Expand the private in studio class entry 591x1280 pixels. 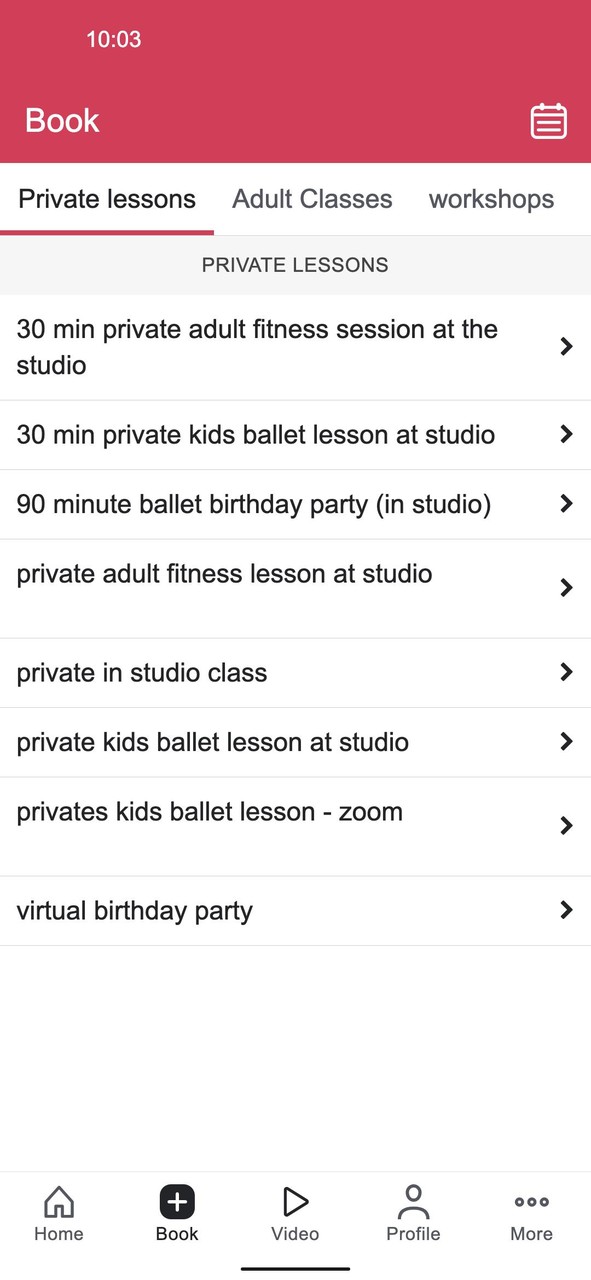pyautogui.click(x=295, y=672)
